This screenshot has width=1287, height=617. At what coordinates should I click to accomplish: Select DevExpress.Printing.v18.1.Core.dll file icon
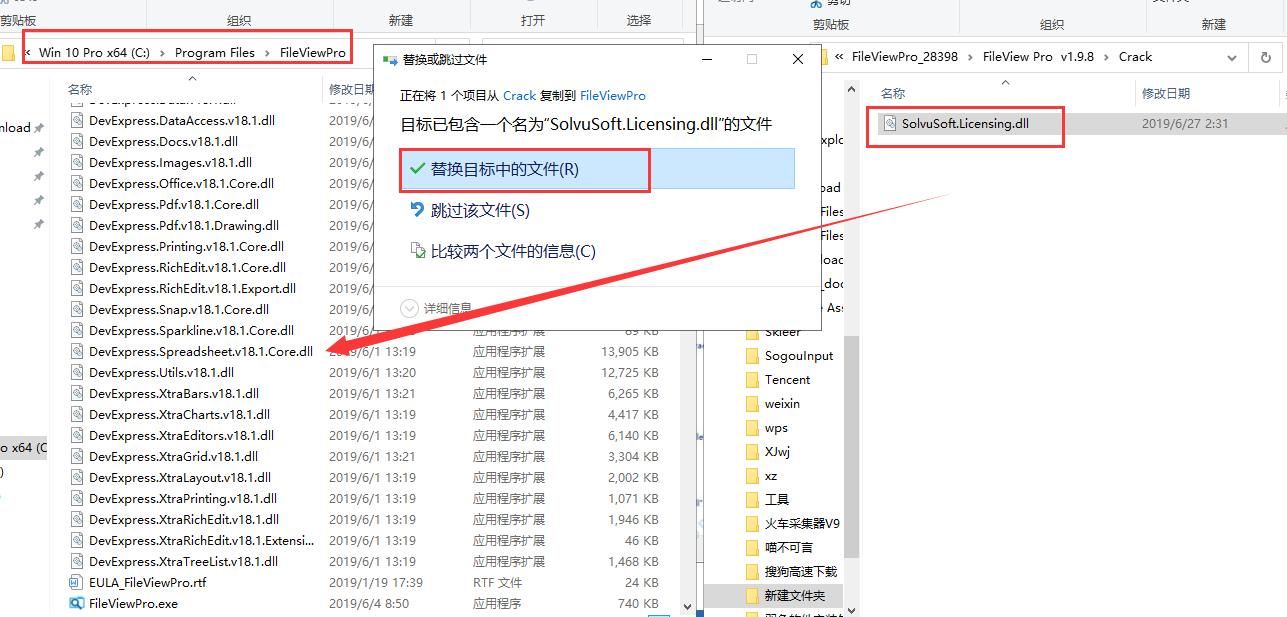click(77, 246)
